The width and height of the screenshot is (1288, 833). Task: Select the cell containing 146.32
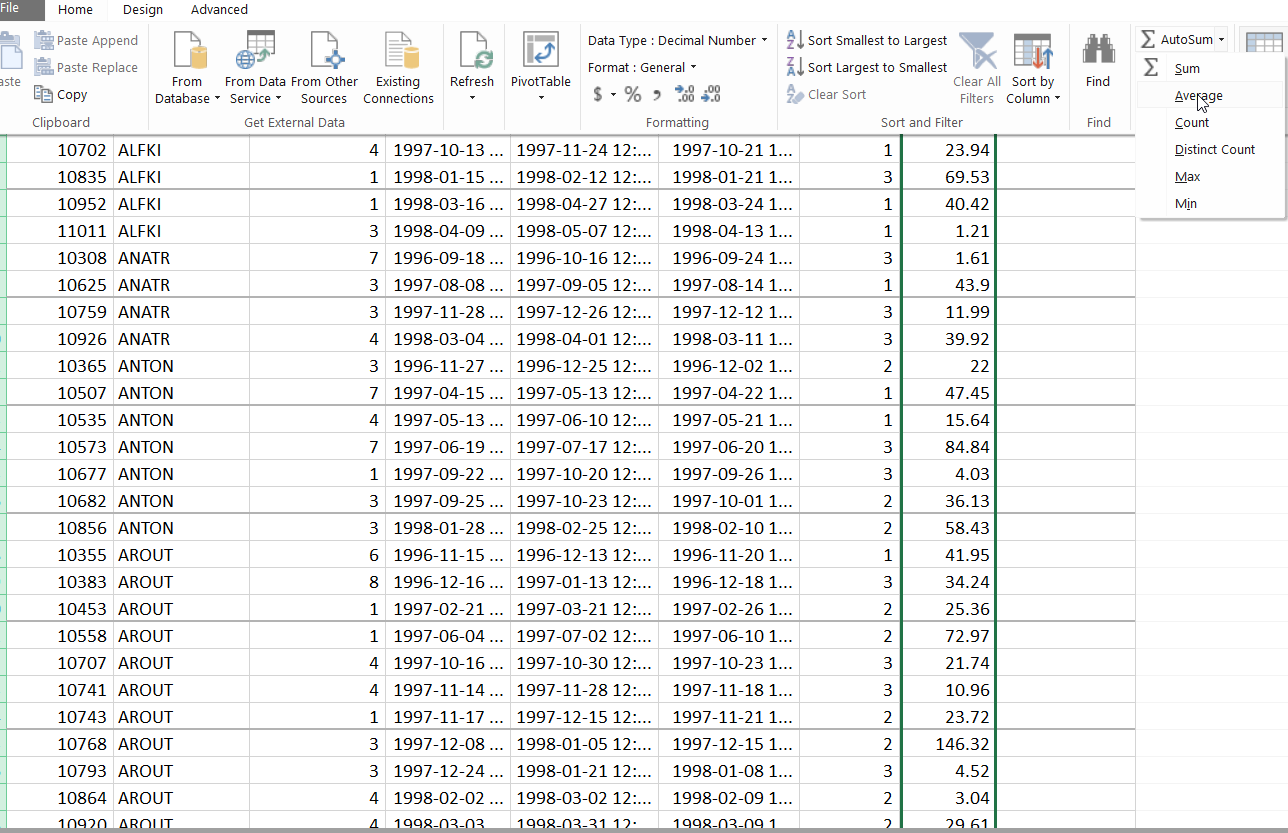tap(949, 744)
